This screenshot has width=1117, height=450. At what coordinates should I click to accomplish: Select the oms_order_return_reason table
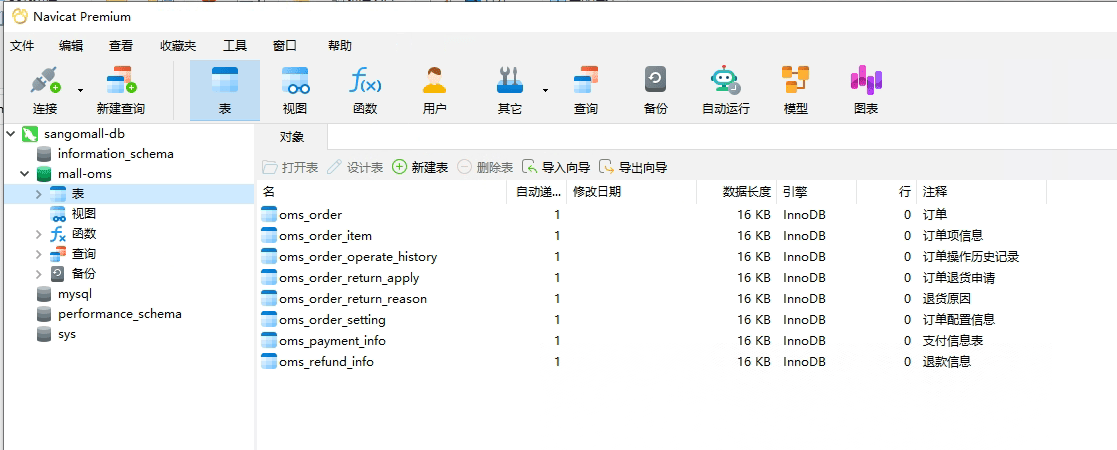(353, 298)
